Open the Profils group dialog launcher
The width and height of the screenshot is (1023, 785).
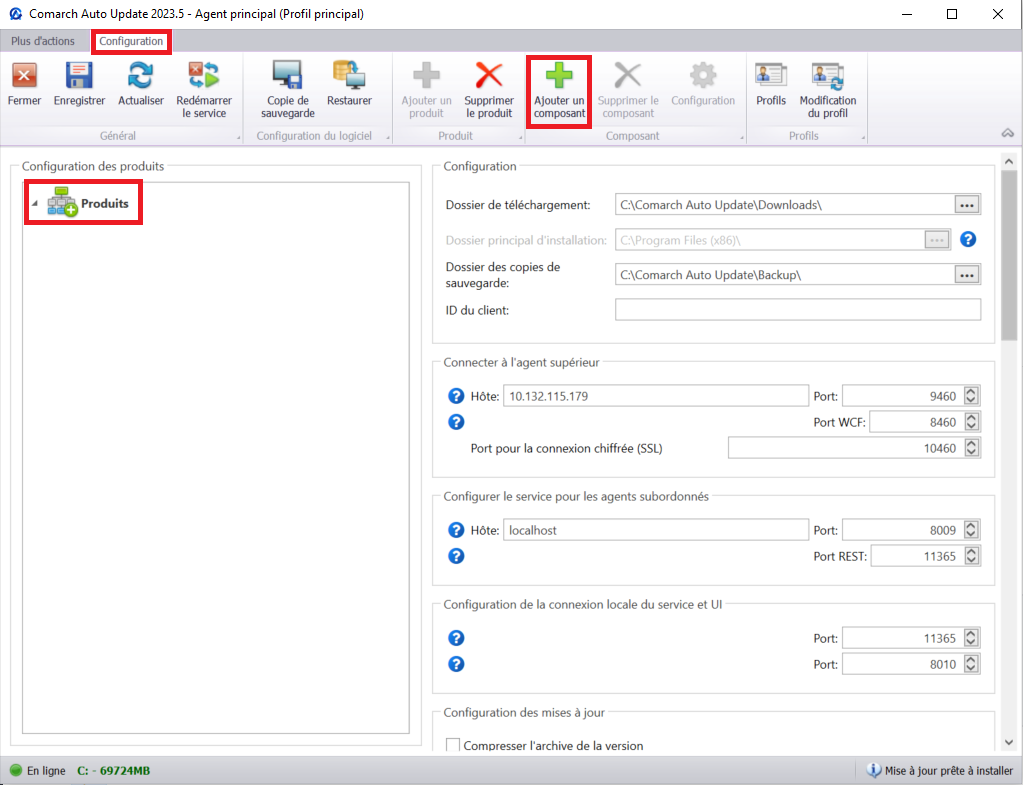click(x=863, y=138)
